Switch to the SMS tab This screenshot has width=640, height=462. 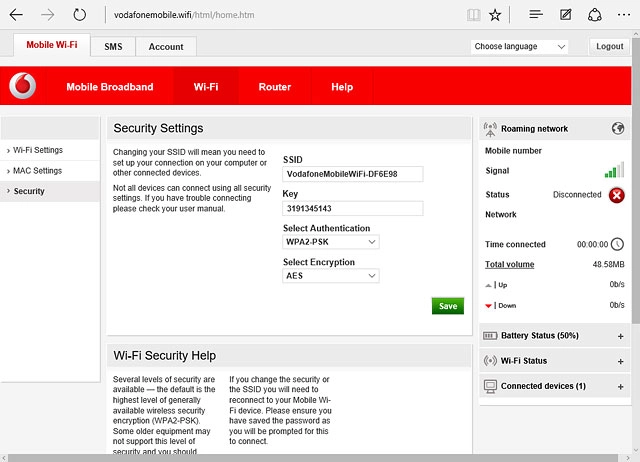pyautogui.click(x=112, y=47)
